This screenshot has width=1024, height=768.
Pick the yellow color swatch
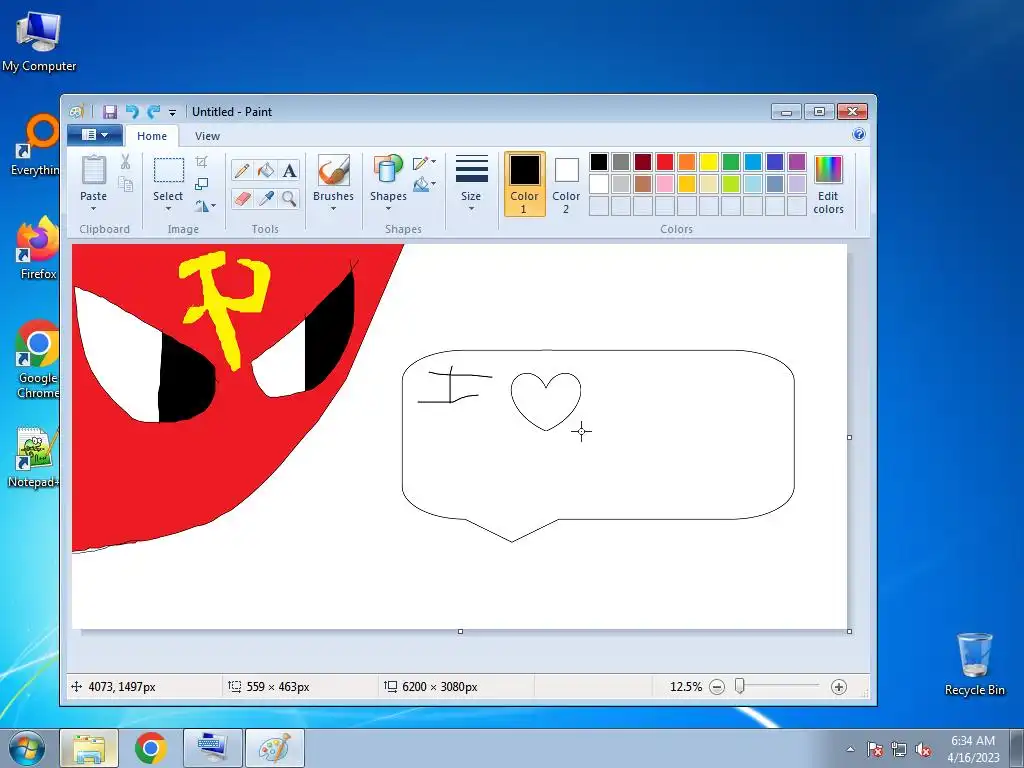(x=709, y=161)
